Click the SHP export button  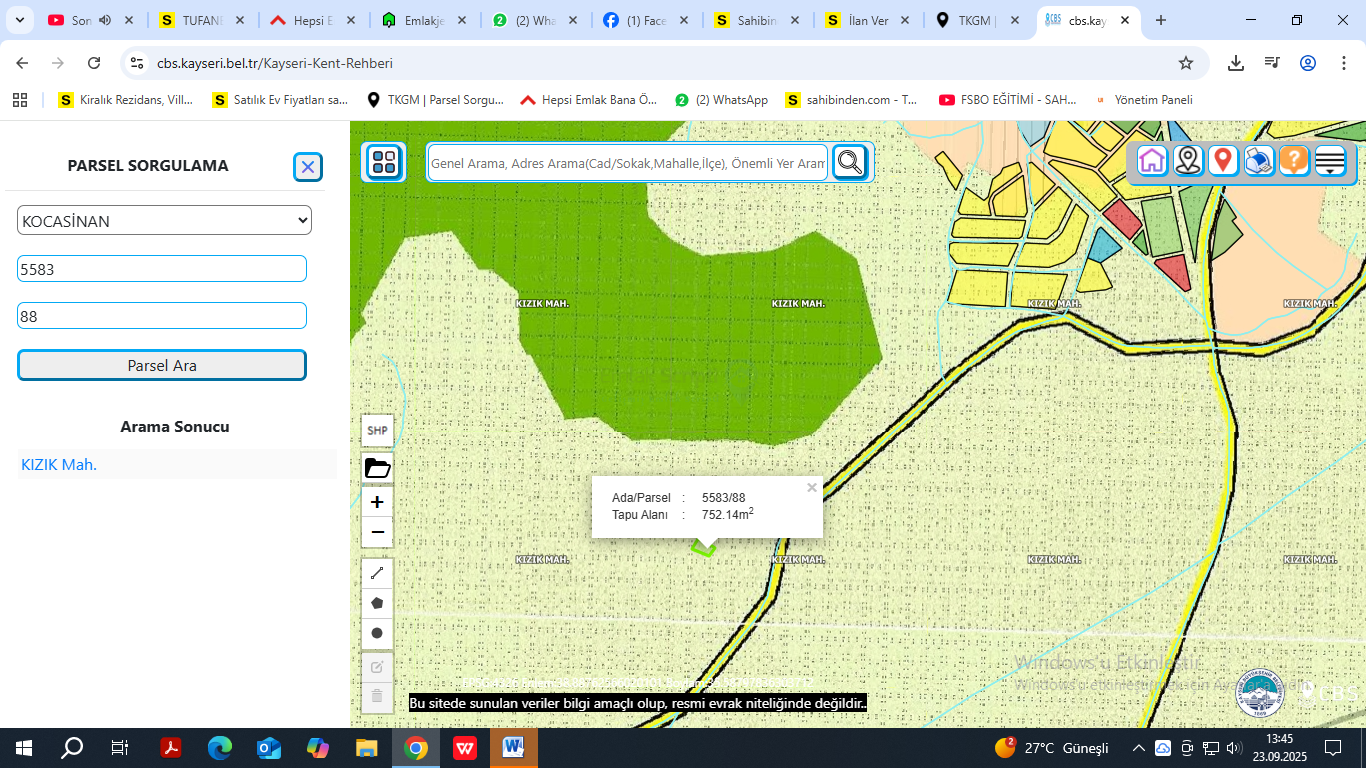point(377,431)
